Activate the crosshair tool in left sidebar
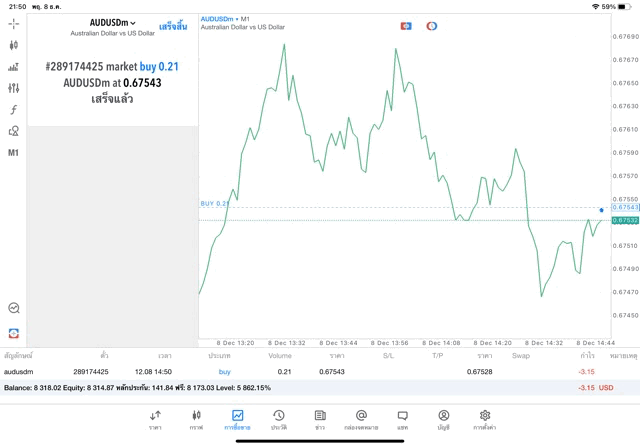This screenshot has width=640, height=447. pos(13,24)
